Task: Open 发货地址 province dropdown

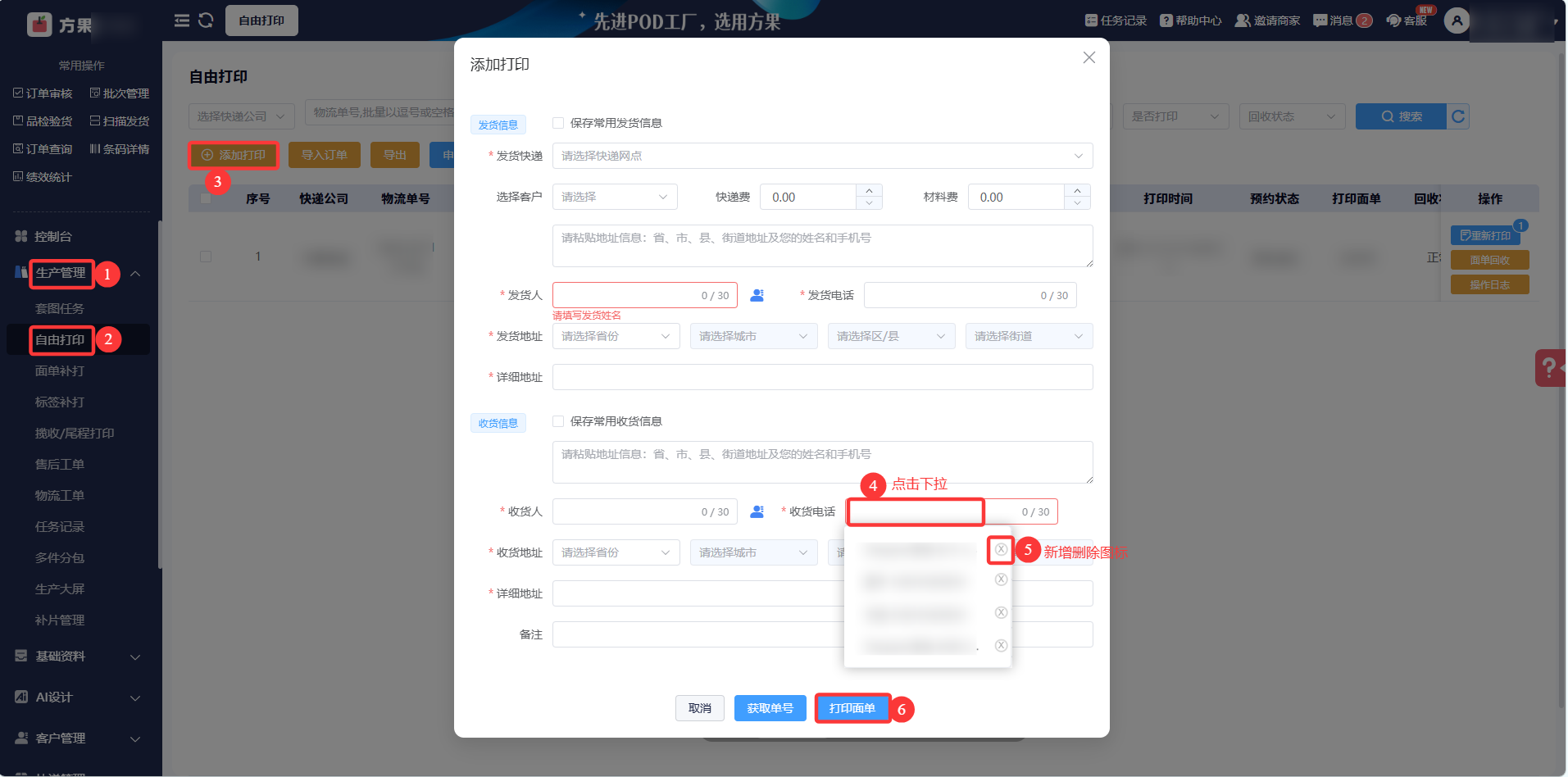Action: tap(616, 336)
